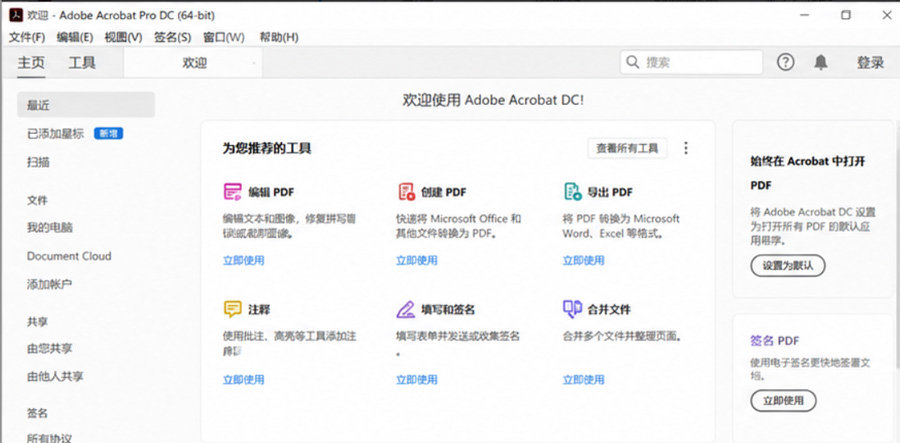This screenshot has width=900, height=443.
Task: Click the Edit PDF (编辑 PDF) tool icon
Action: coord(232,192)
